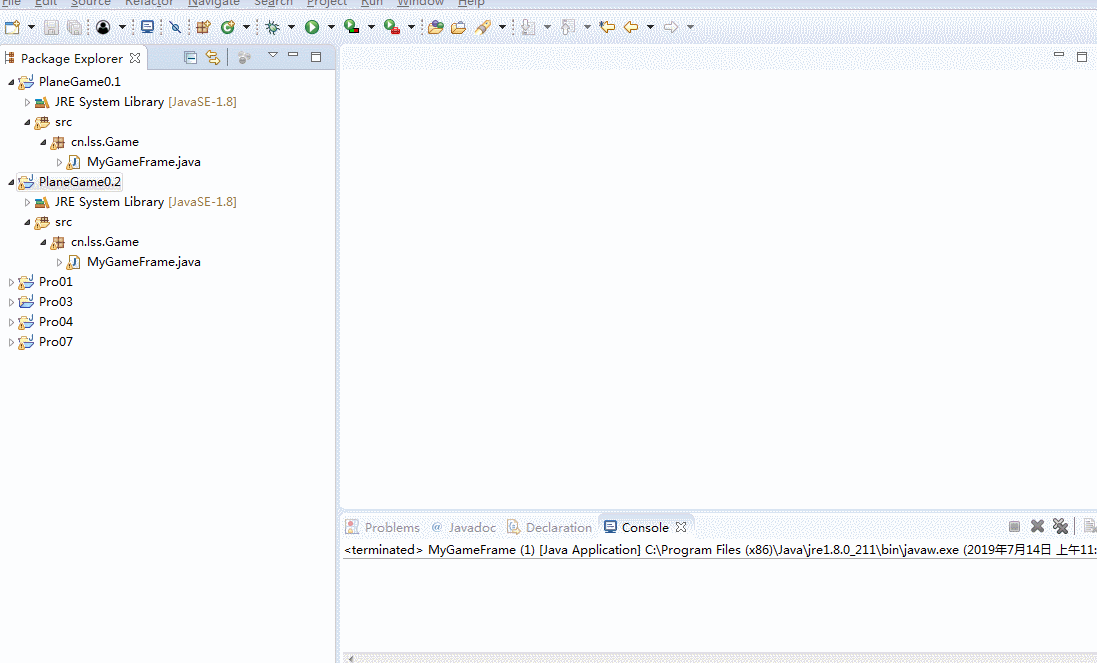Viewport: 1097px width, 663px height.
Task: Expand MyGameFrame.java arrow under PlaneGame0.1
Action: [x=59, y=162]
